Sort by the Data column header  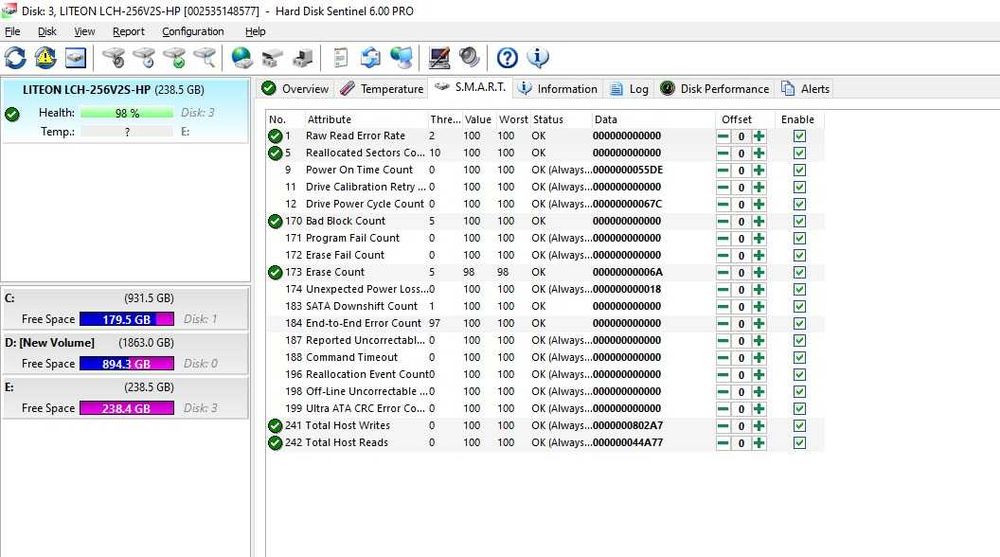point(652,119)
